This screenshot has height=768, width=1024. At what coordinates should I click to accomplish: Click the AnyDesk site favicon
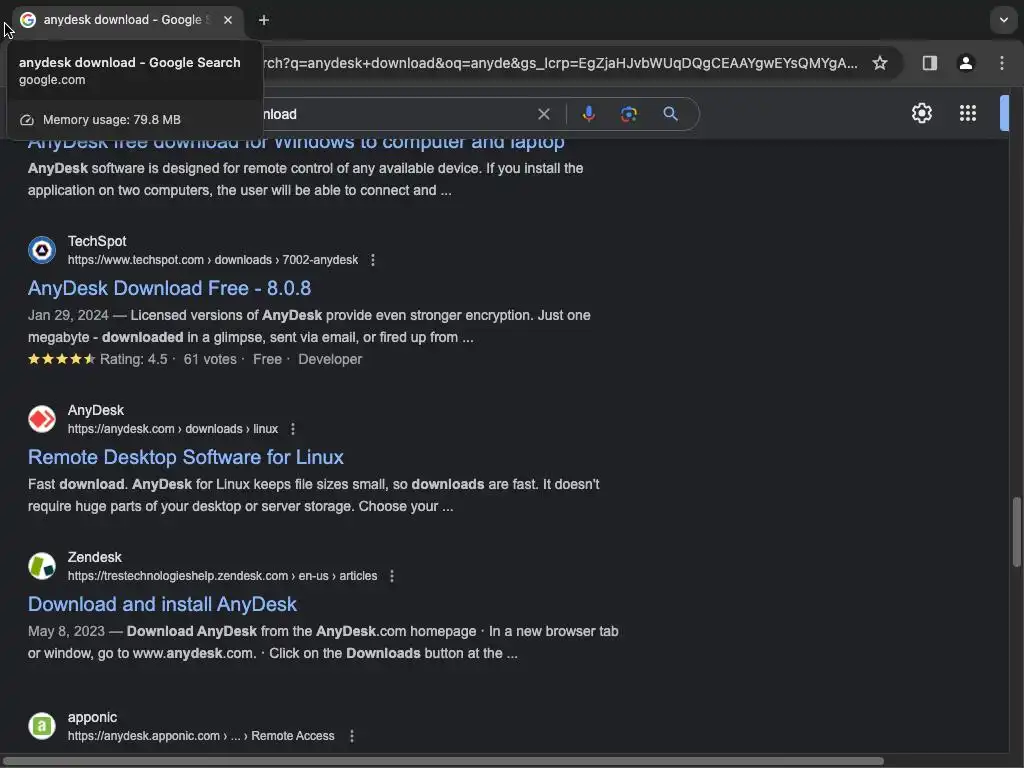42,419
